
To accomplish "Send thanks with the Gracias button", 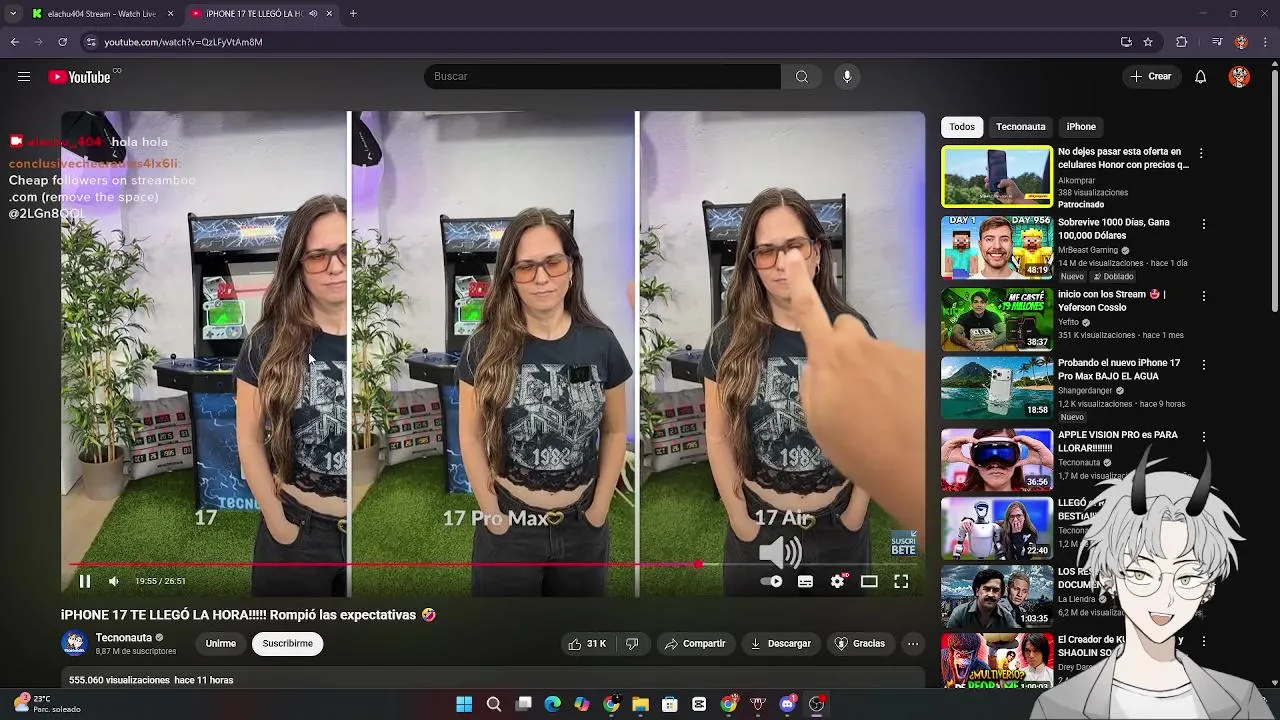I will coord(860,644).
